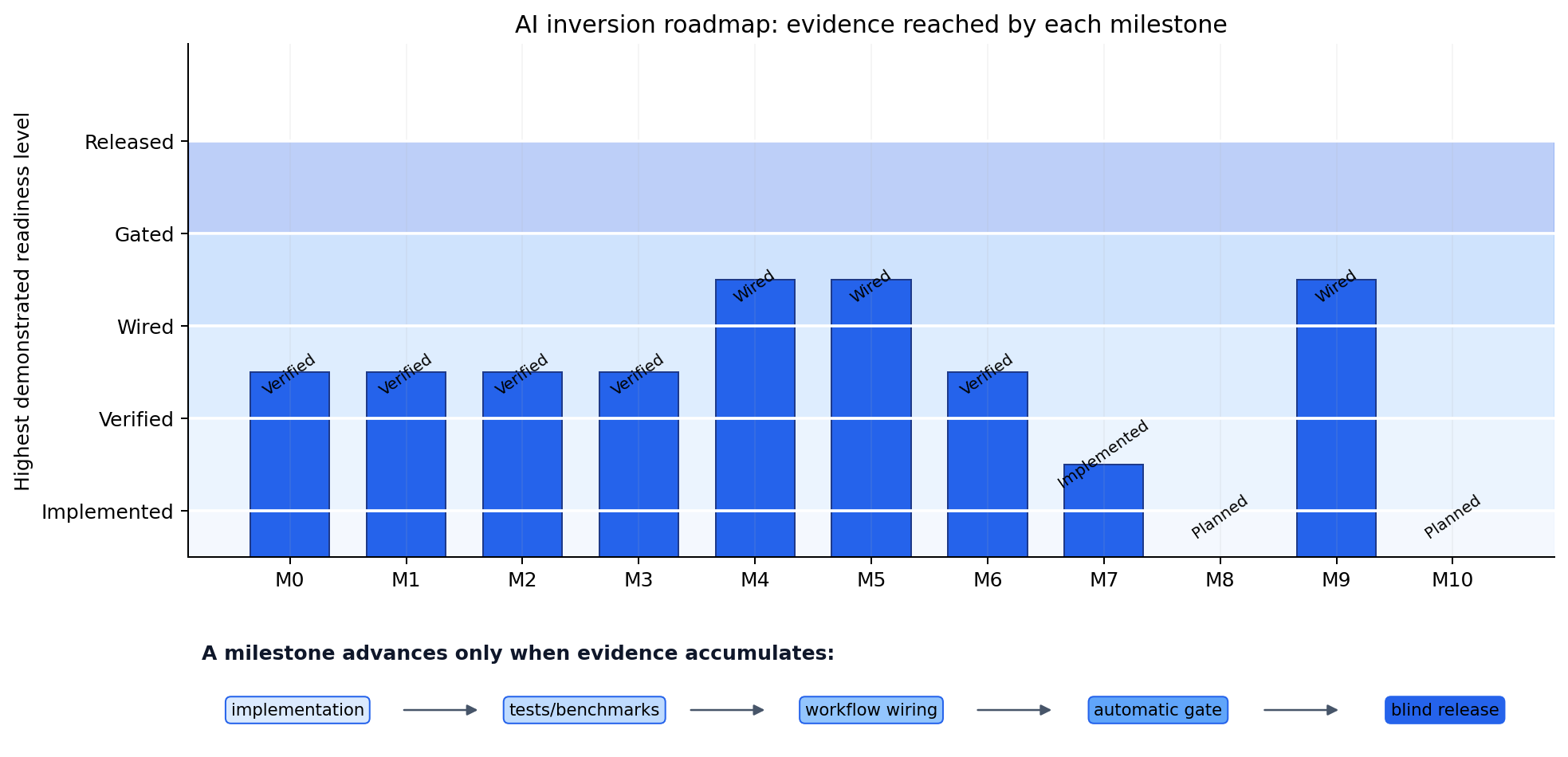Pick the M3 x-axis label
The image size is (1568, 757).
pos(639,580)
